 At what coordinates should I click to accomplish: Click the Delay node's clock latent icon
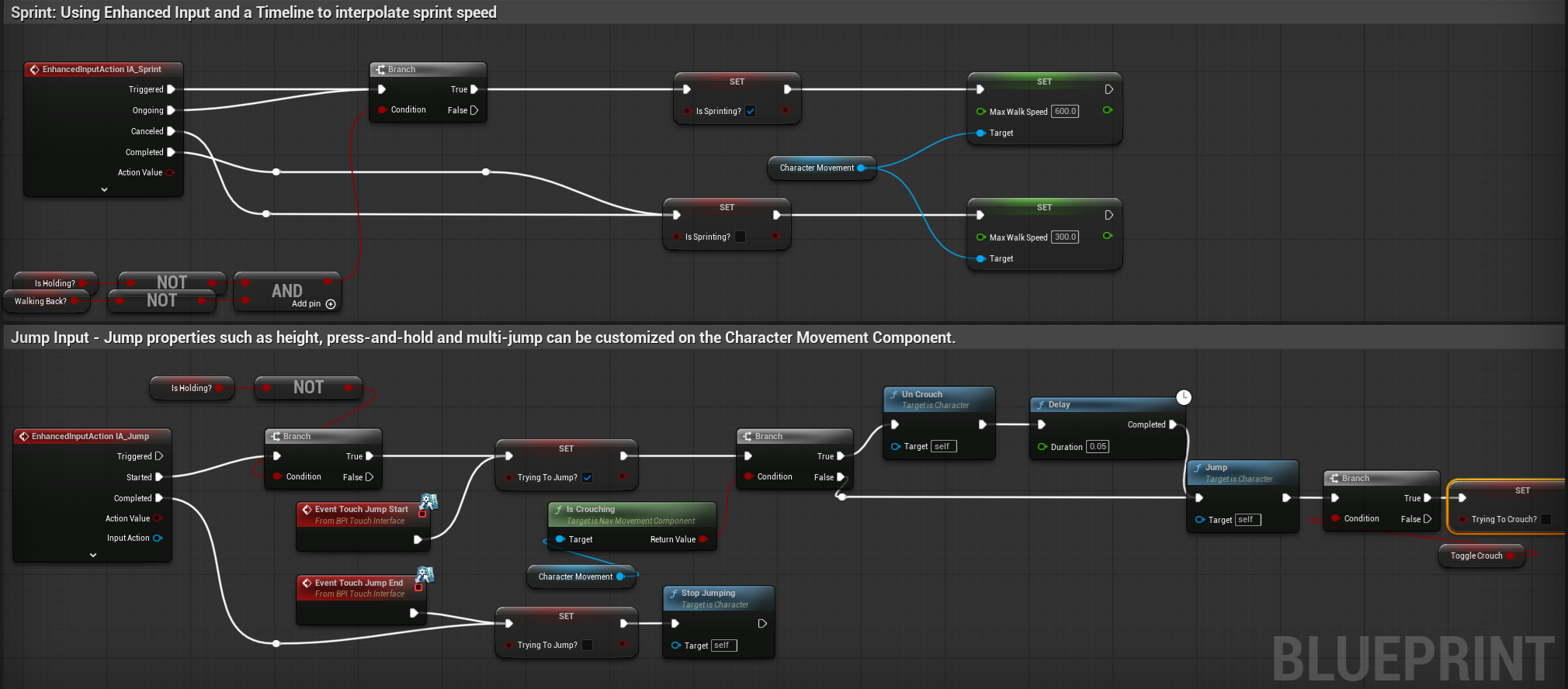(1183, 397)
